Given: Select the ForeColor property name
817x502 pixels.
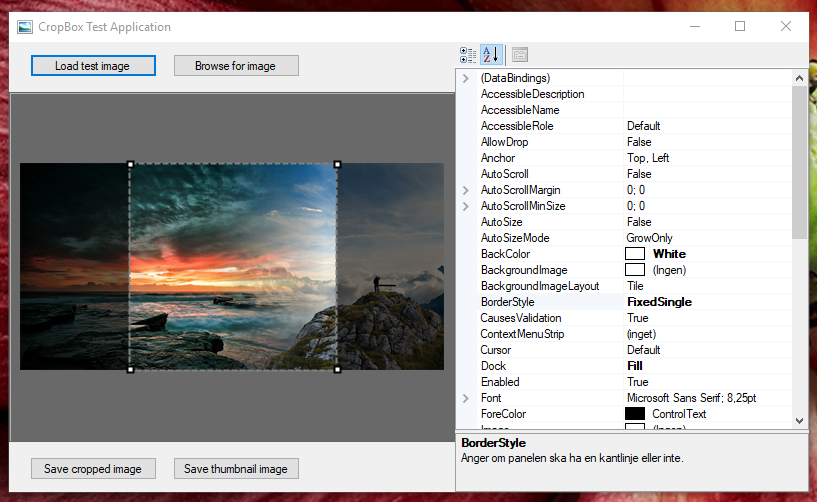Looking at the screenshot, I should tap(503, 414).
